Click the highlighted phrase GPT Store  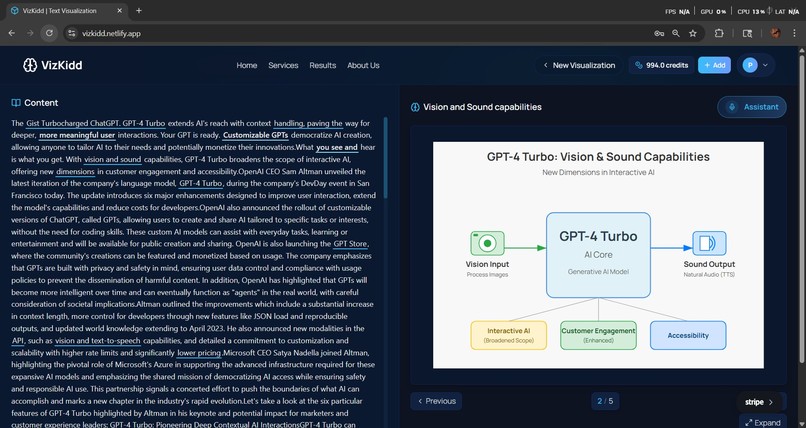pyautogui.click(x=351, y=244)
